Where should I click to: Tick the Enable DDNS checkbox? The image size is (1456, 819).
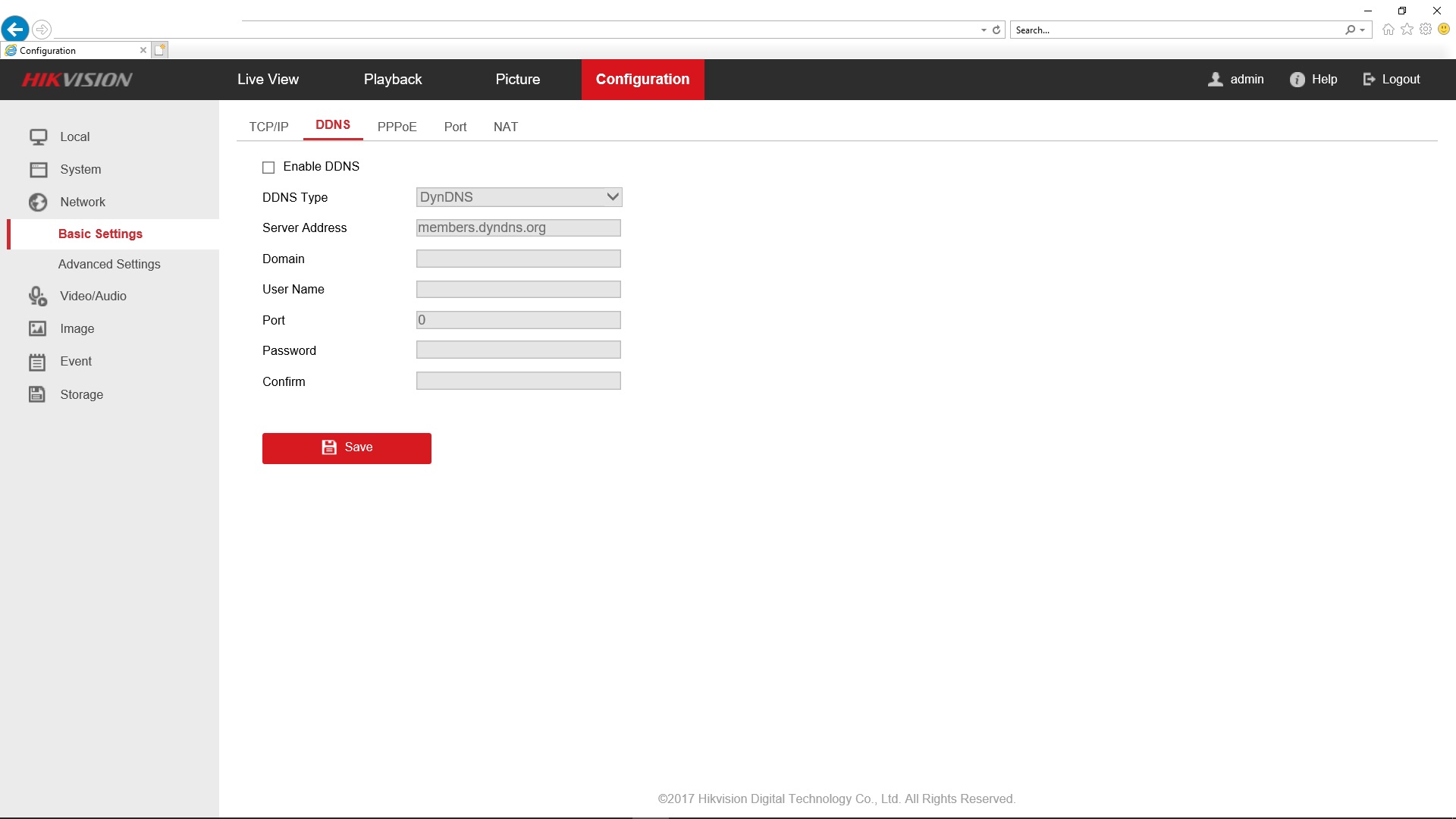point(268,168)
